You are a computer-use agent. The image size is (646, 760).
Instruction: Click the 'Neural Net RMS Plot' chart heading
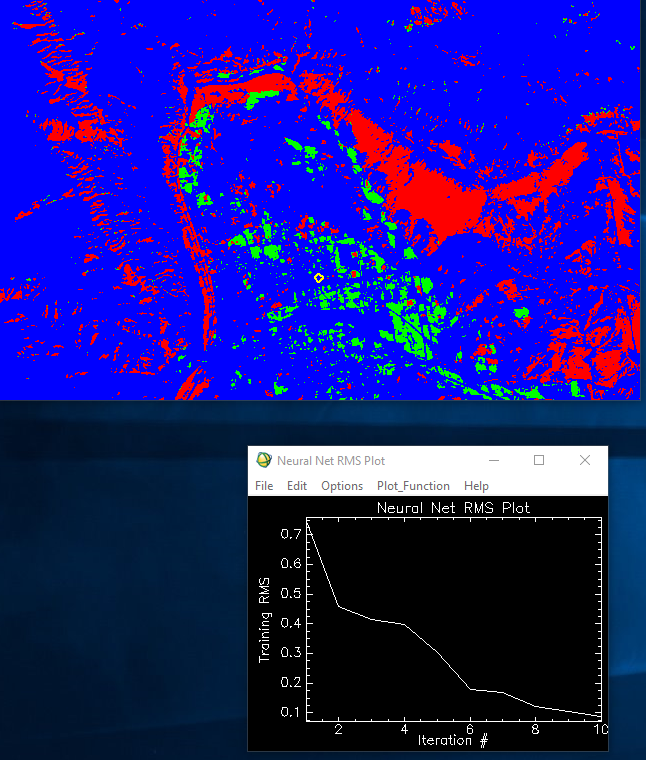click(453, 508)
